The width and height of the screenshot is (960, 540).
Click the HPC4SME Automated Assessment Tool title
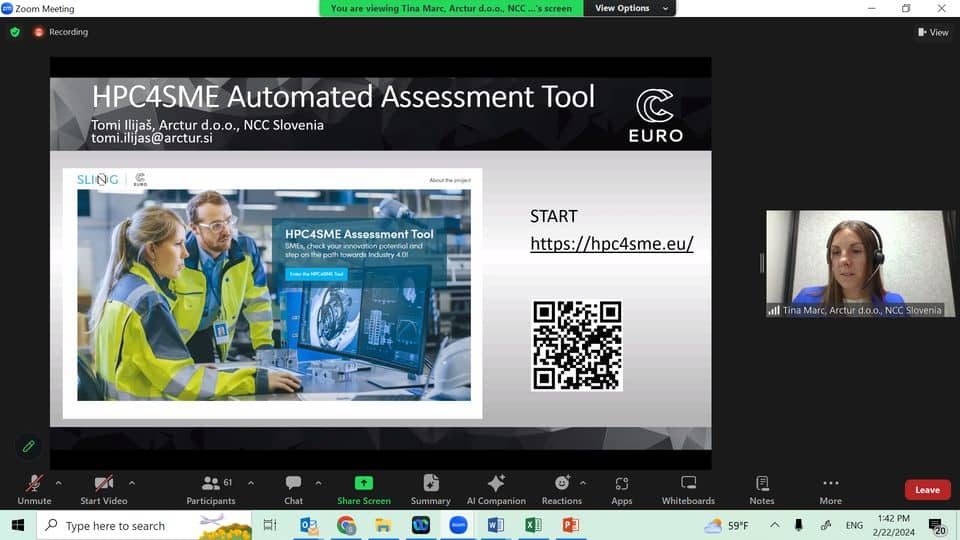(343, 97)
